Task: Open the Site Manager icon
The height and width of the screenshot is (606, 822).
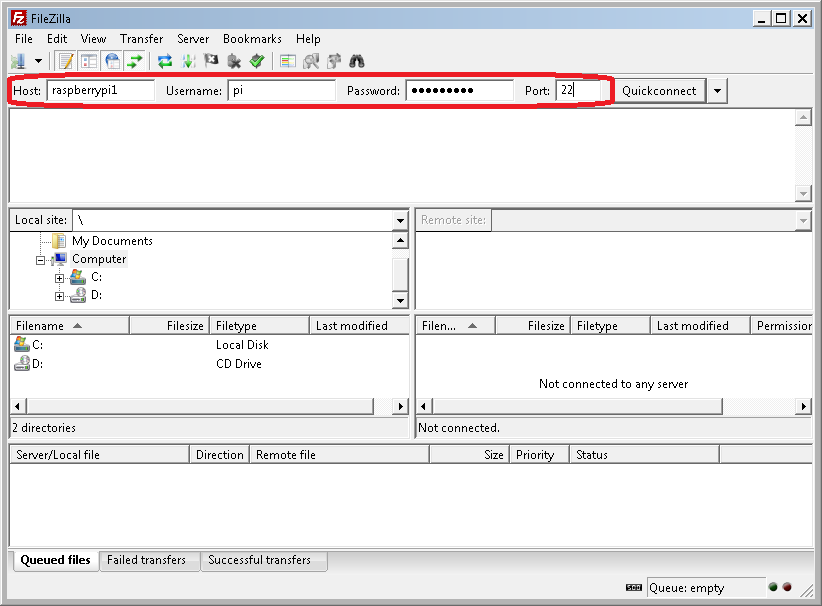Action: [19, 61]
